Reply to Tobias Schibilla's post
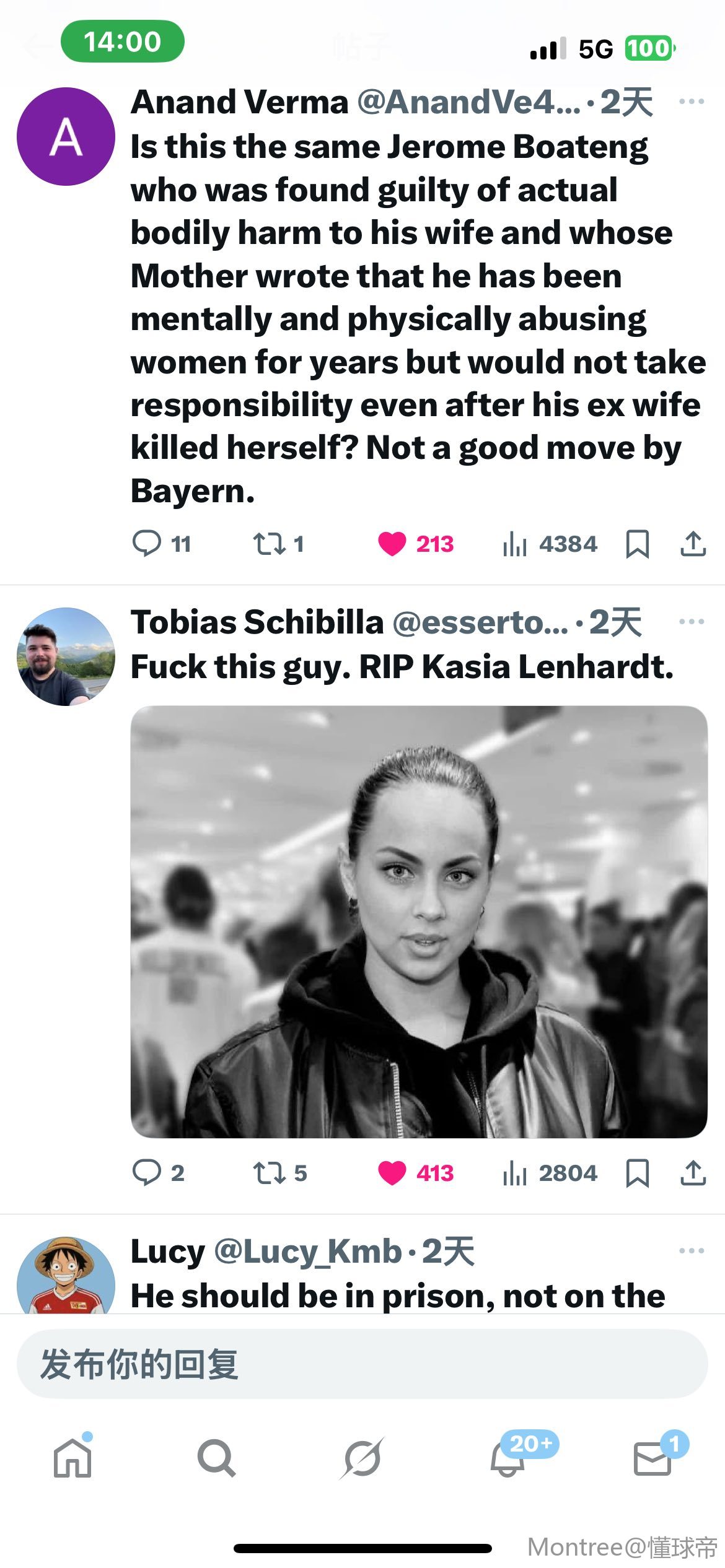This screenshot has height=1568, width=725. tap(147, 1172)
